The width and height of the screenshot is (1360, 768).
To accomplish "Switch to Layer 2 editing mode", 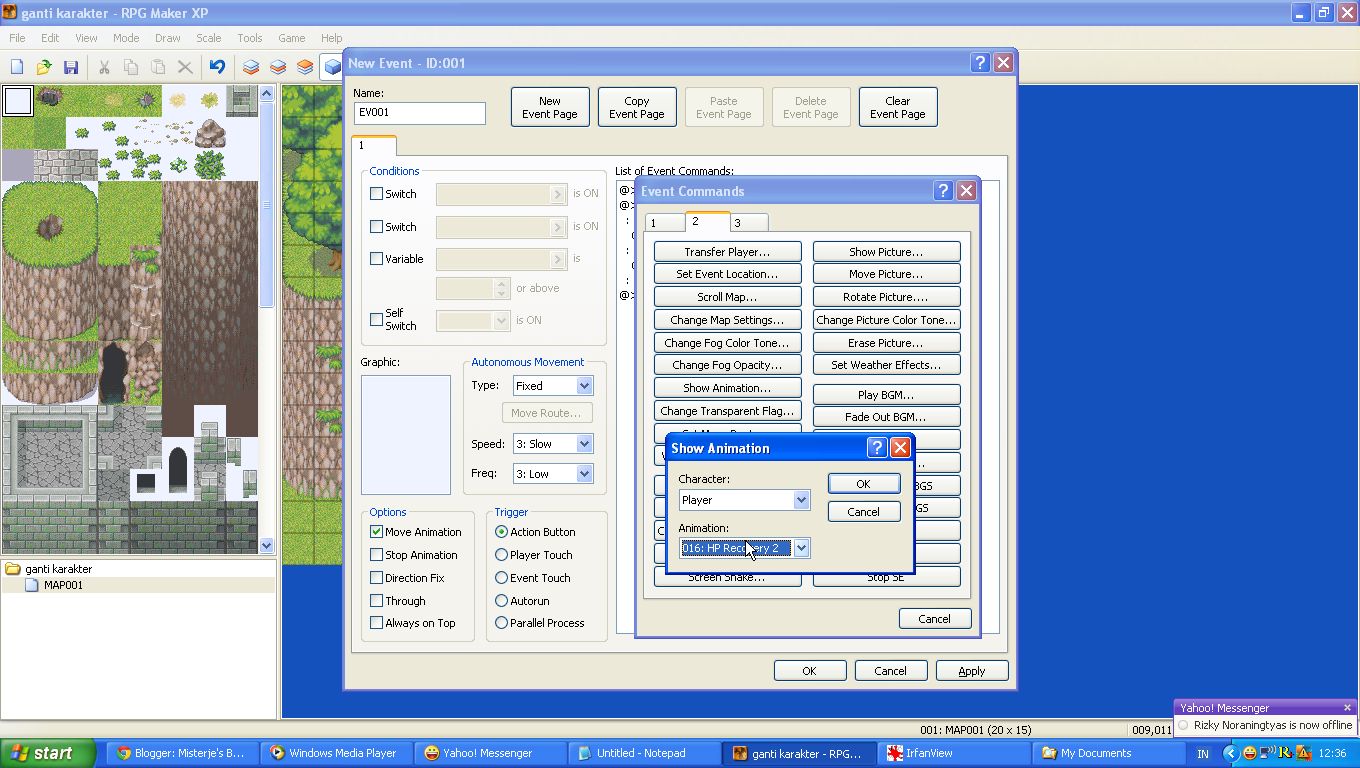I will coord(277,66).
